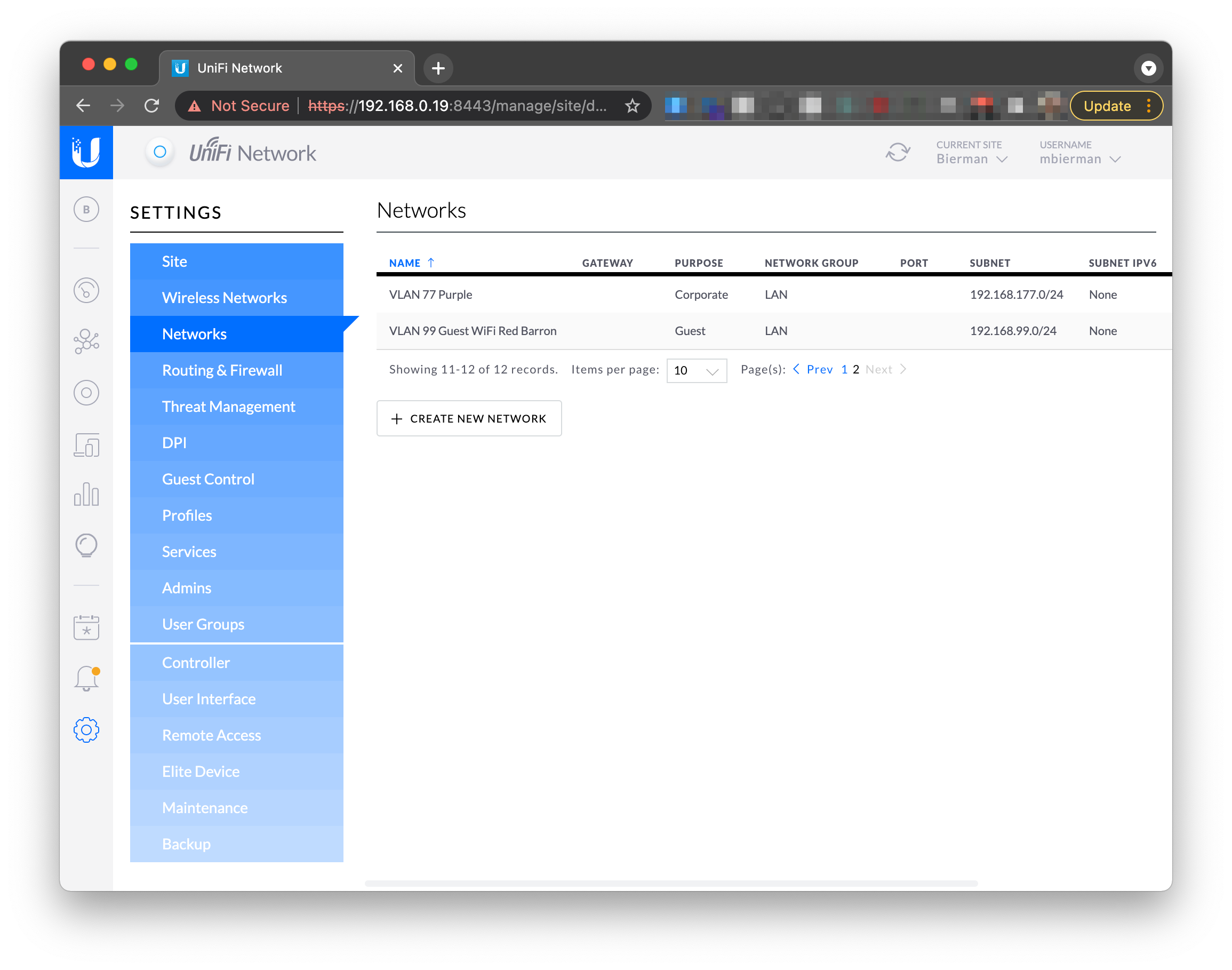Expand the mbierman username dropdown
This screenshot has height=970, width=1232.
coord(1079,159)
